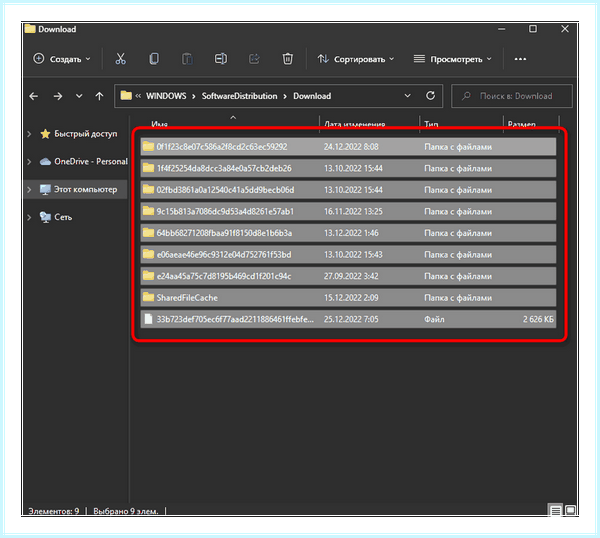Select file 33b723def705ec6f77aad2211886461ffebfe
600x538 pixels.
[x=348, y=320]
